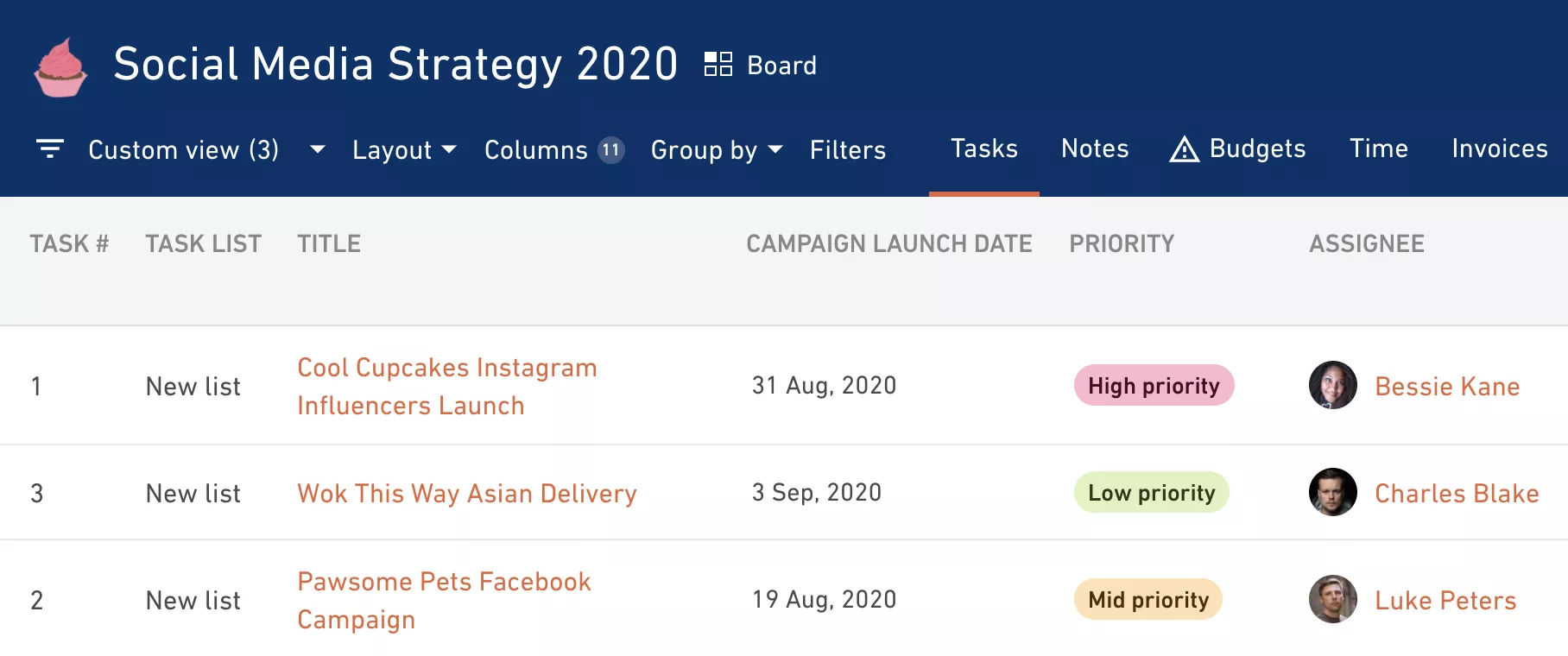Click the PRIORITY column header
Image resolution: width=1568 pixels, height=656 pixels.
click(1122, 243)
